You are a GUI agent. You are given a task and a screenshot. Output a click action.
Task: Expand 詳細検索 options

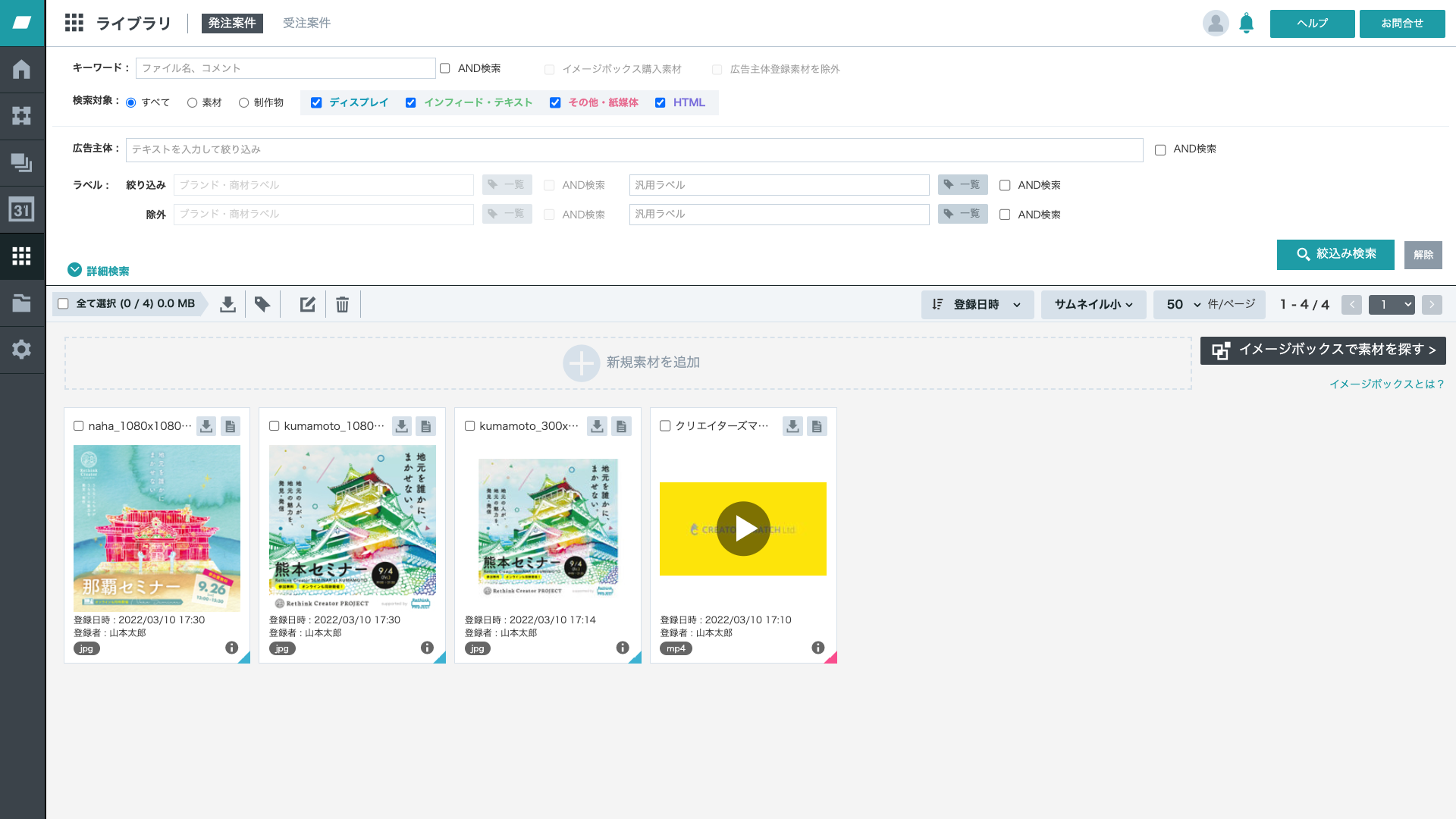(99, 271)
